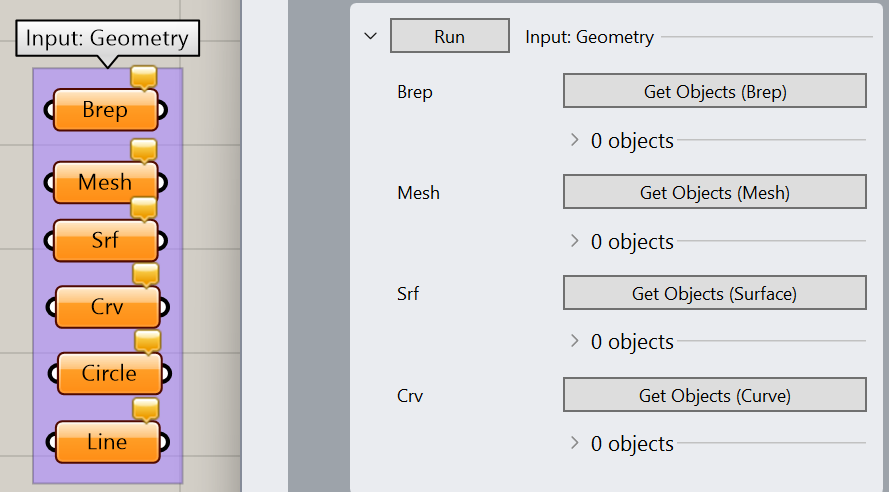Select the Mesh parameter component
The height and width of the screenshot is (492, 889).
coord(105,182)
